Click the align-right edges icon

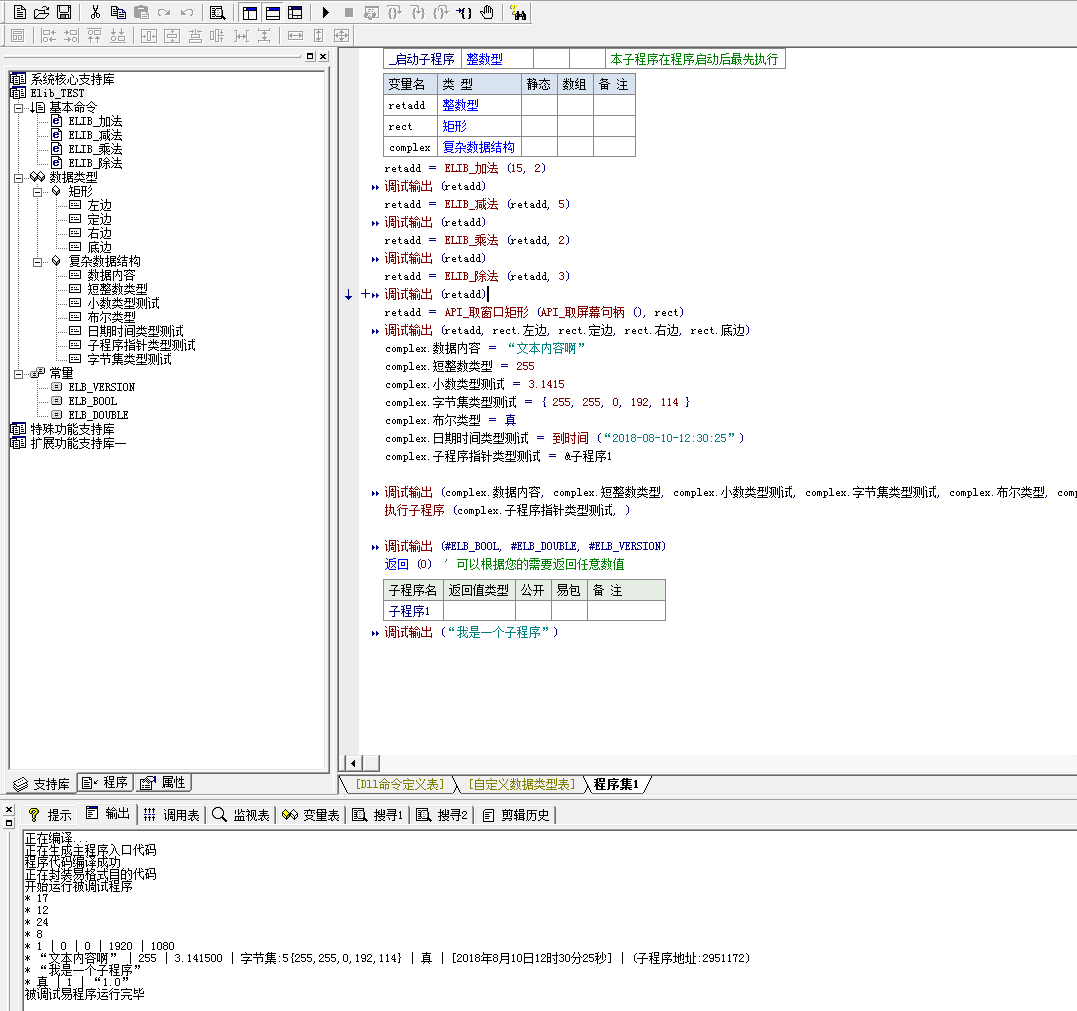pos(71,36)
